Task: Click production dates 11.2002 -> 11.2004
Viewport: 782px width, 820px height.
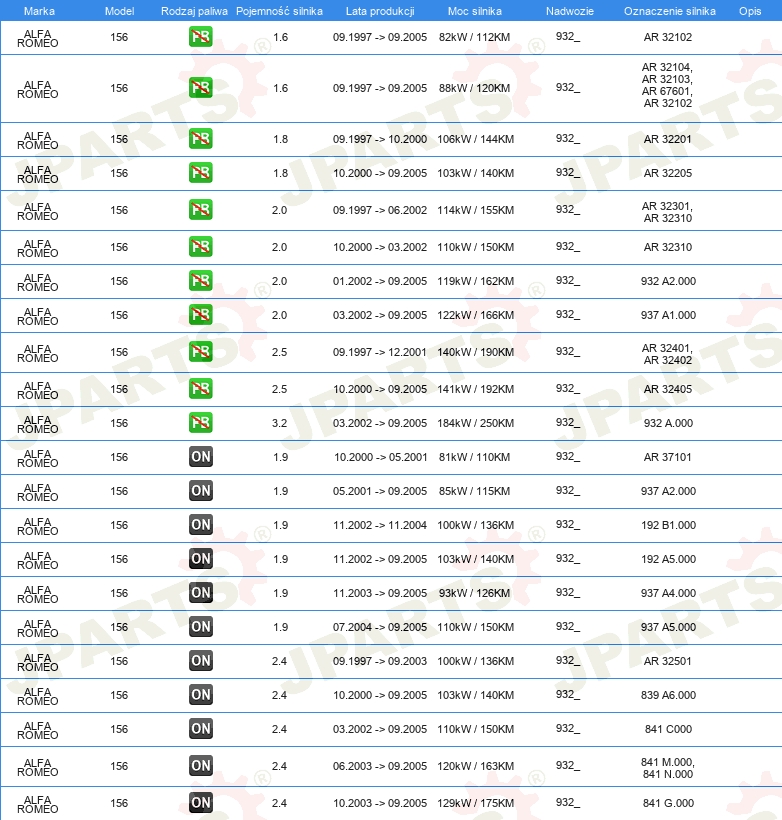Action: 380,525
